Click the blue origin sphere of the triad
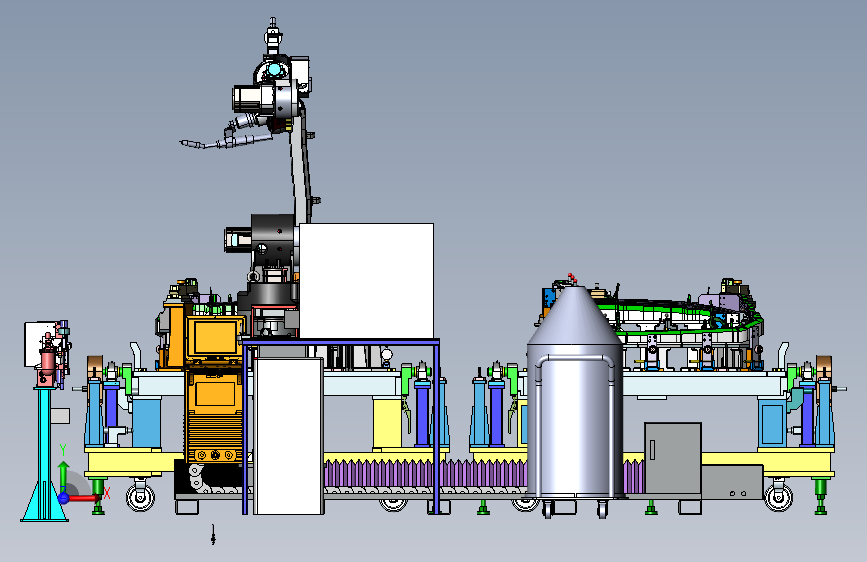Viewport: 867px width, 562px height. click(64, 498)
